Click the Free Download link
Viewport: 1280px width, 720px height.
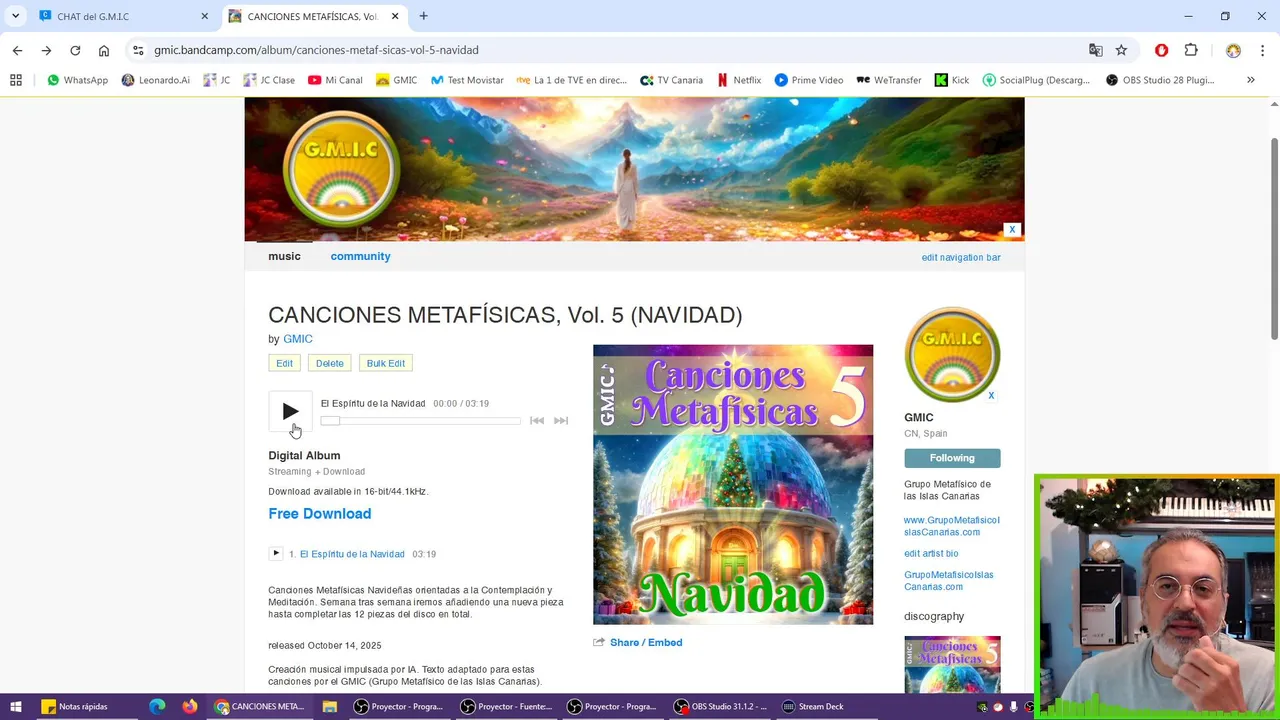coord(319,513)
